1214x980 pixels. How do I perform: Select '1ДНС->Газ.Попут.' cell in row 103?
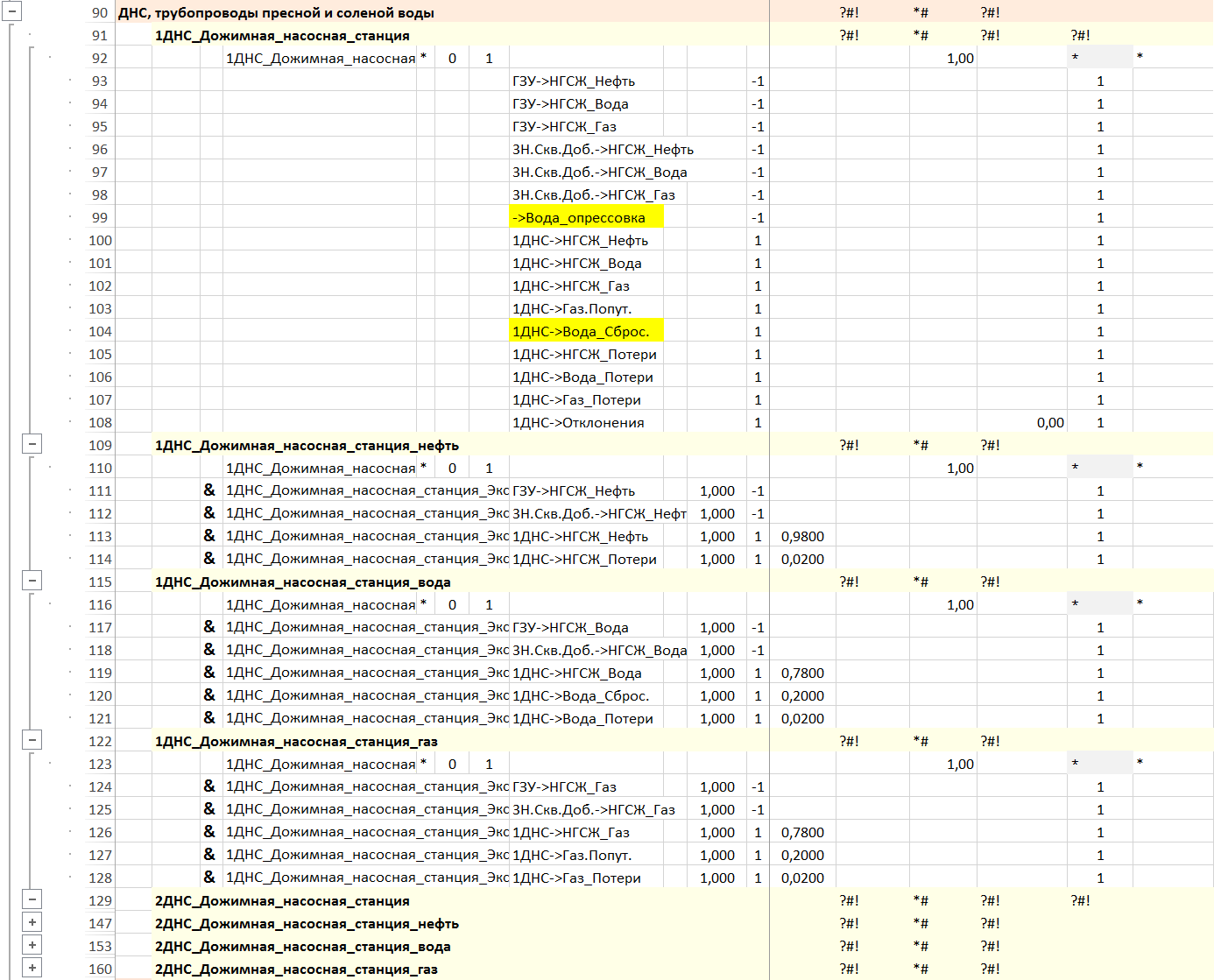point(586,309)
